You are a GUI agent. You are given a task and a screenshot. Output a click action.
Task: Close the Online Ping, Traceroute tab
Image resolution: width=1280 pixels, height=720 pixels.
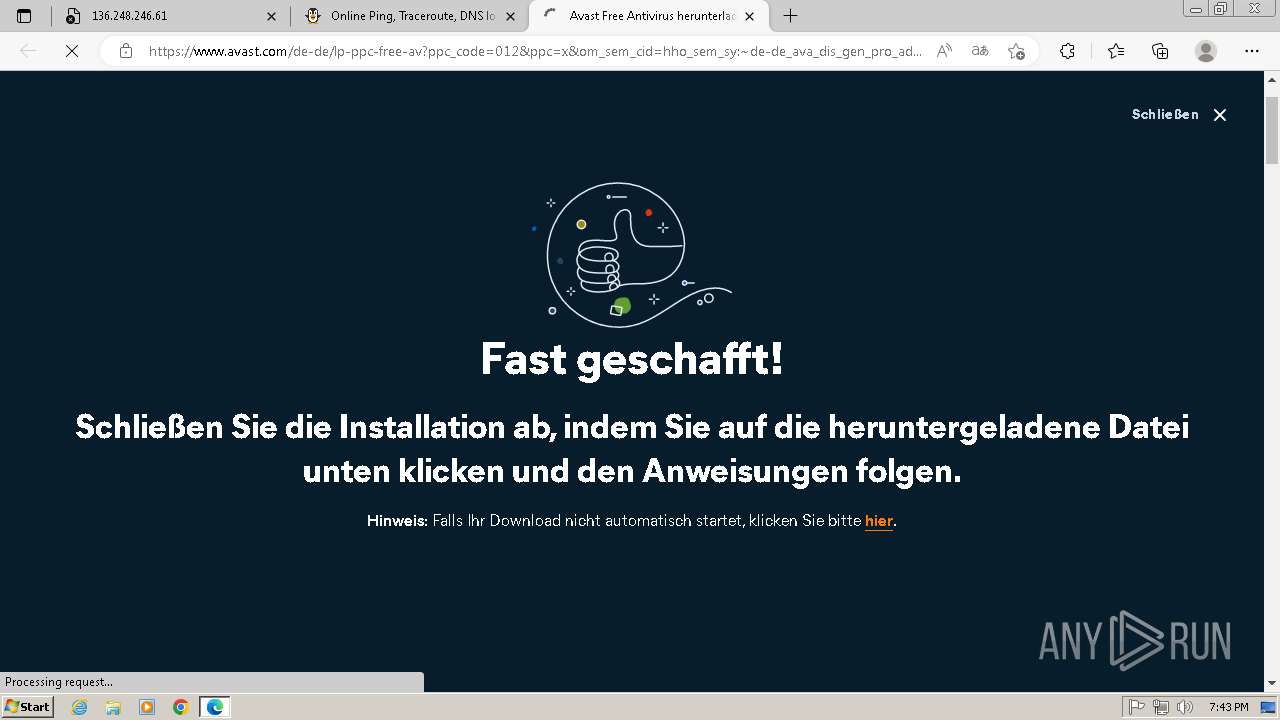(510, 16)
